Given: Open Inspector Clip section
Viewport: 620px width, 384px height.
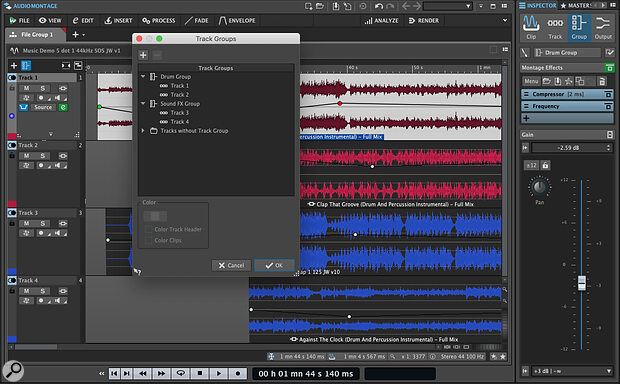Looking at the screenshot, I should tap(531, 27).
